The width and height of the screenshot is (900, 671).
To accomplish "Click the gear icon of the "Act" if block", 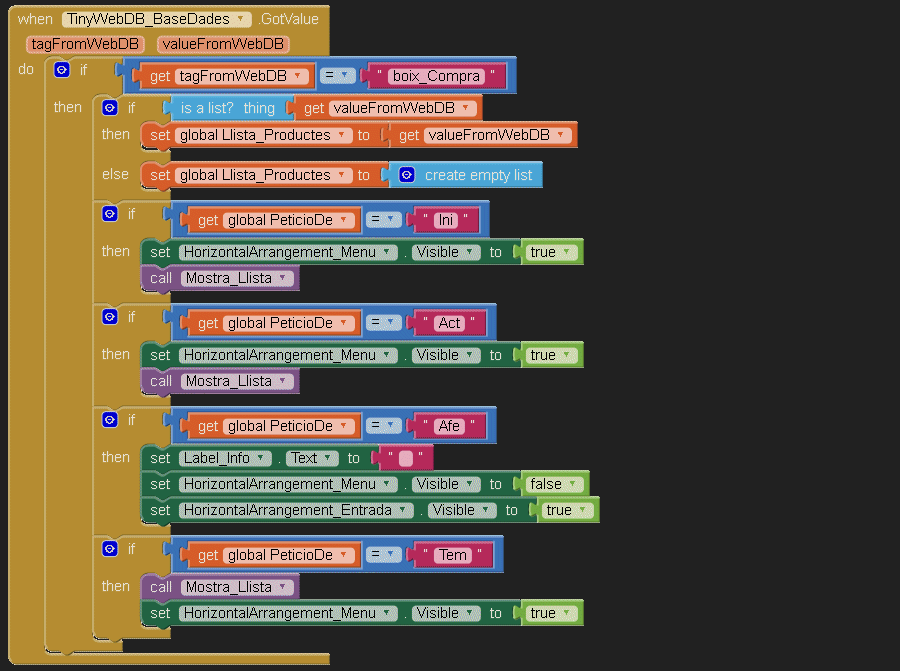I will click(110, 317).
